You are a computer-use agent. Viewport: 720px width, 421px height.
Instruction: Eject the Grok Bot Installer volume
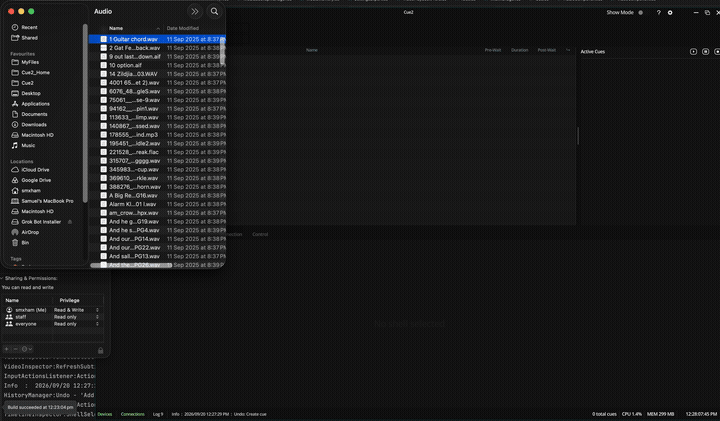click(x=70, y=222)
